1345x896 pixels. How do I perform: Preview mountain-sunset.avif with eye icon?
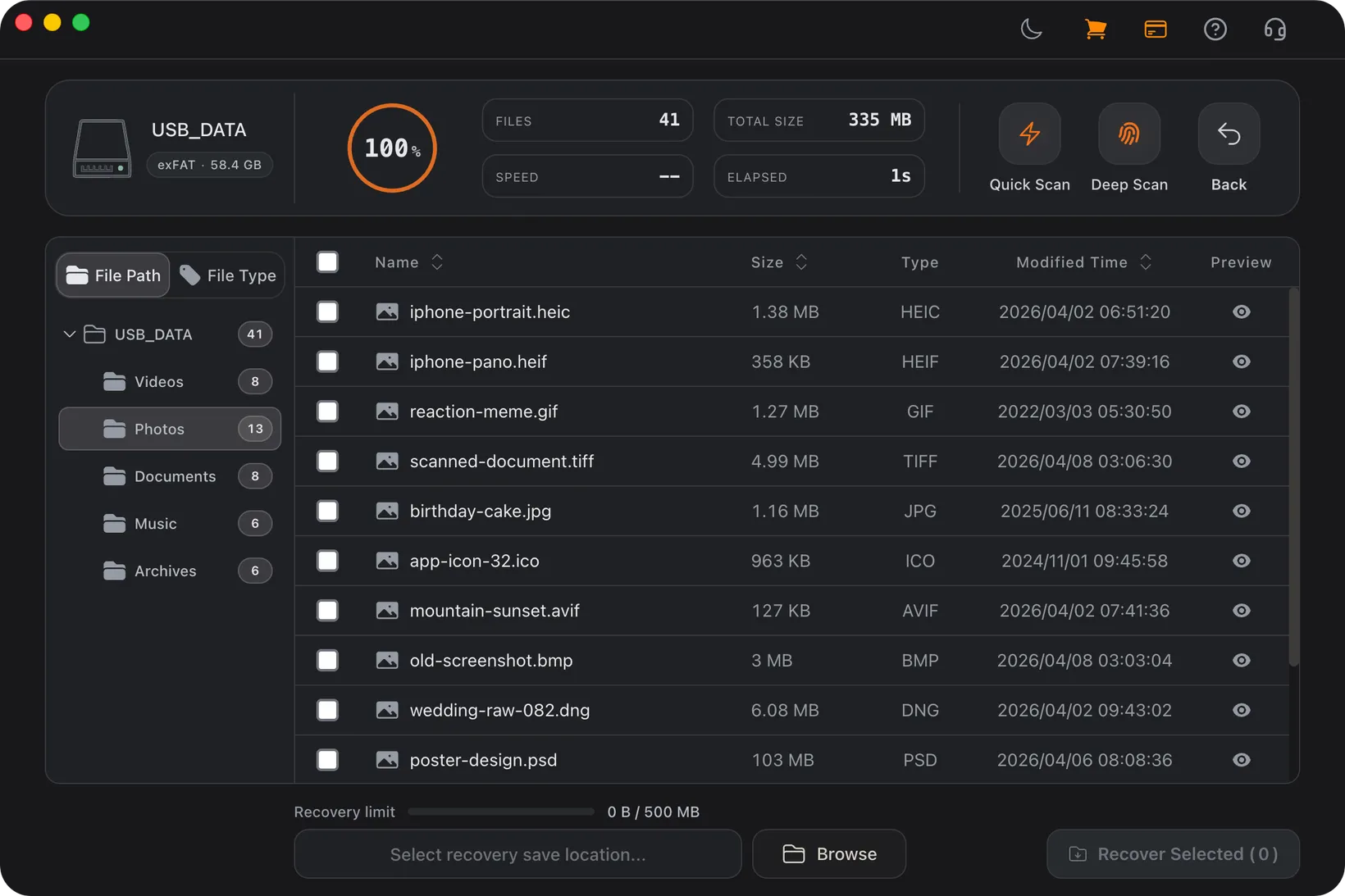coord(1242,611)
